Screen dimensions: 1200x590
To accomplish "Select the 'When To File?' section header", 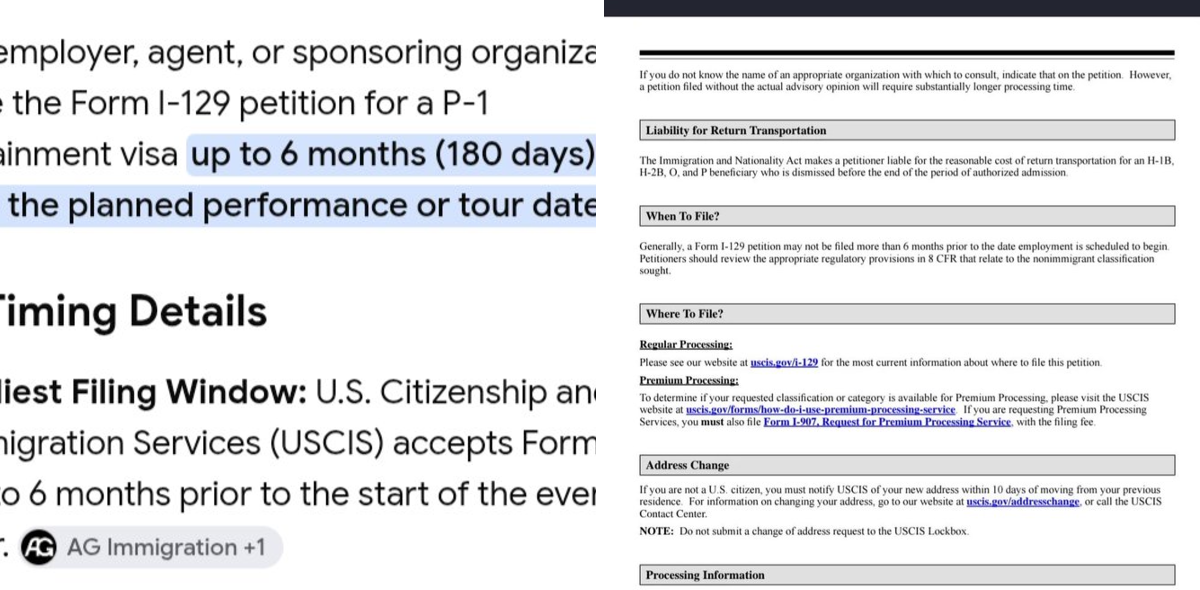I will 907,216.
